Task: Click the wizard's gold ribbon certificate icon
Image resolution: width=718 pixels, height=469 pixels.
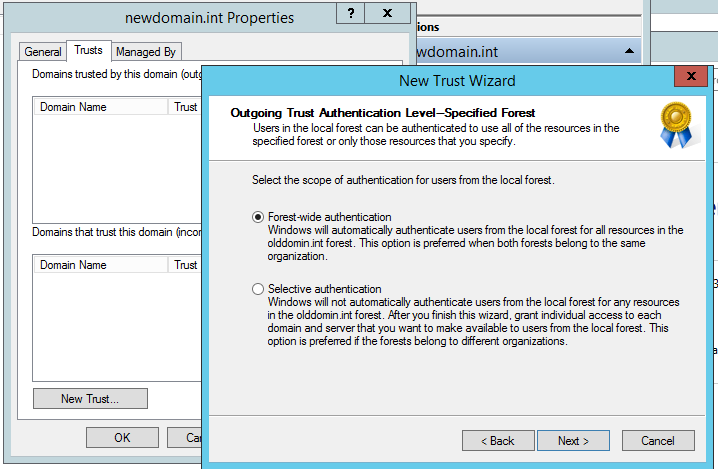Action: click(x=676, y=123)
